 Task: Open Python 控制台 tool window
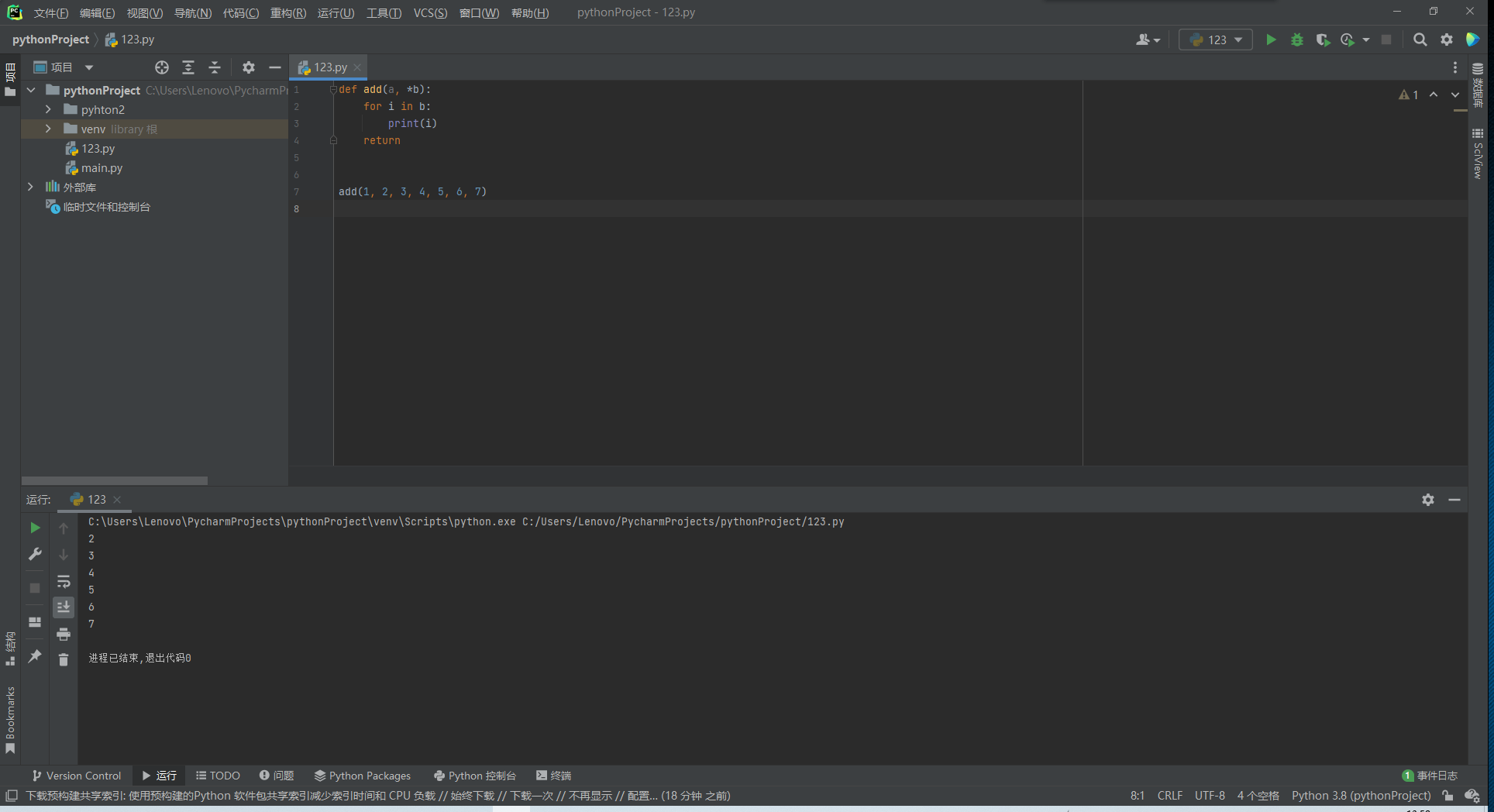point(475,776)
